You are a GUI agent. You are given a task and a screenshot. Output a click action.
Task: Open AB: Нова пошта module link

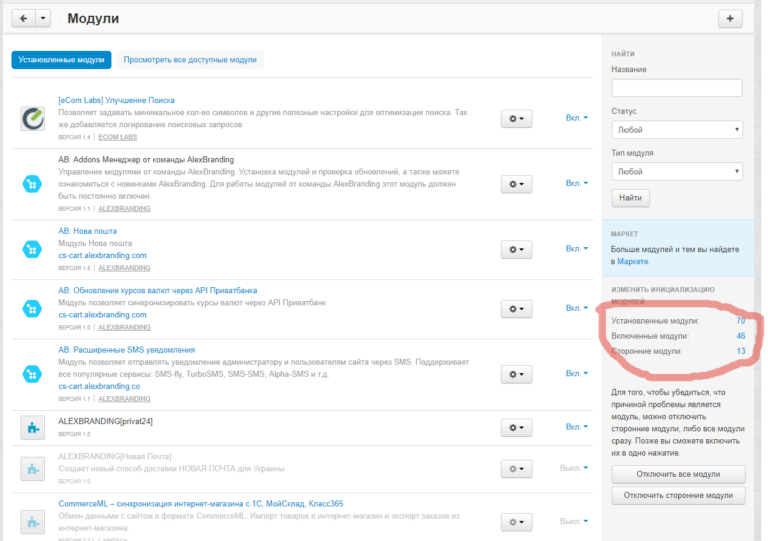pyautogui.click(x=88, y=231)
